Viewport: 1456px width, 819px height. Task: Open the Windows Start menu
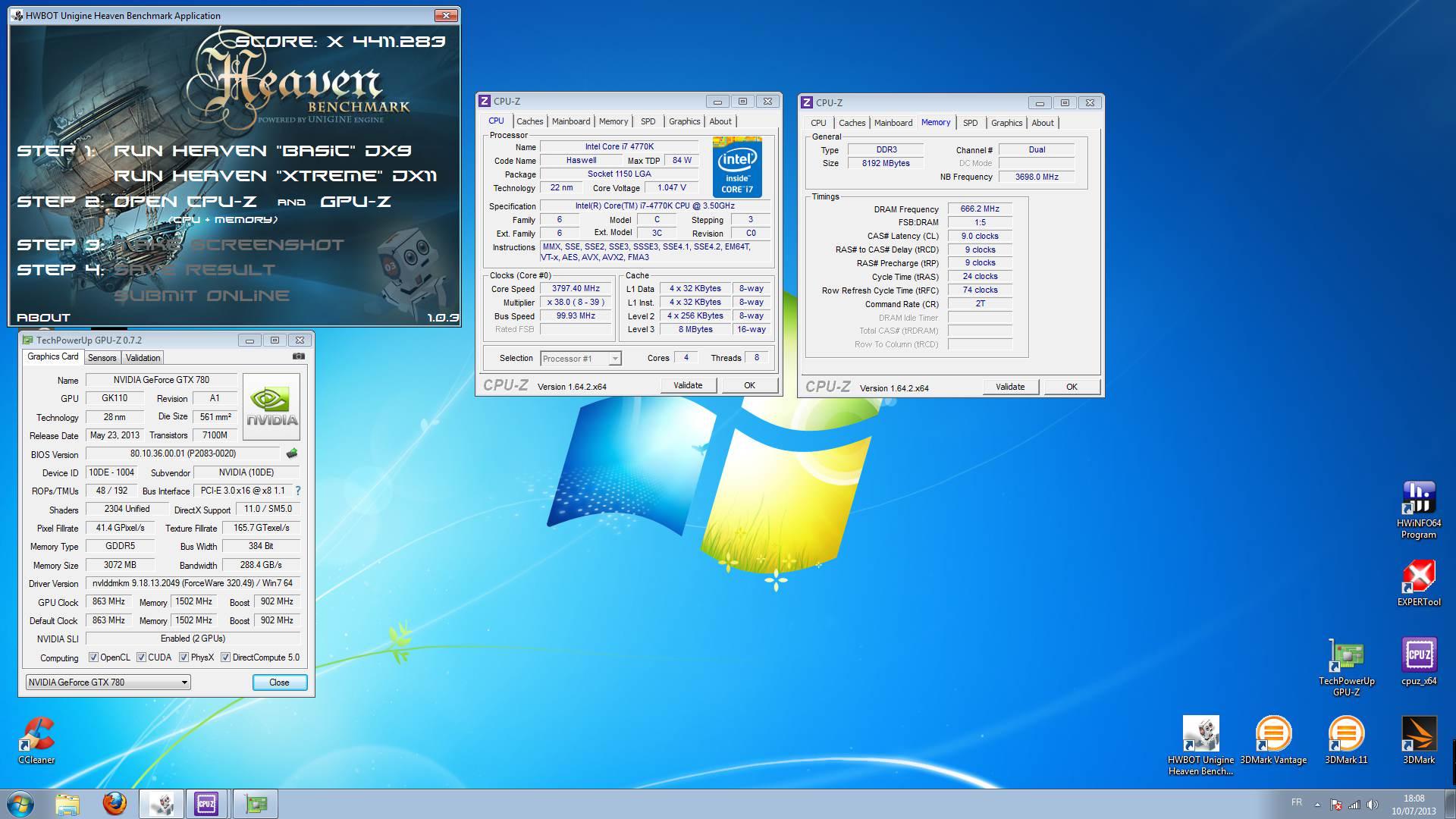tap(20, 804)
